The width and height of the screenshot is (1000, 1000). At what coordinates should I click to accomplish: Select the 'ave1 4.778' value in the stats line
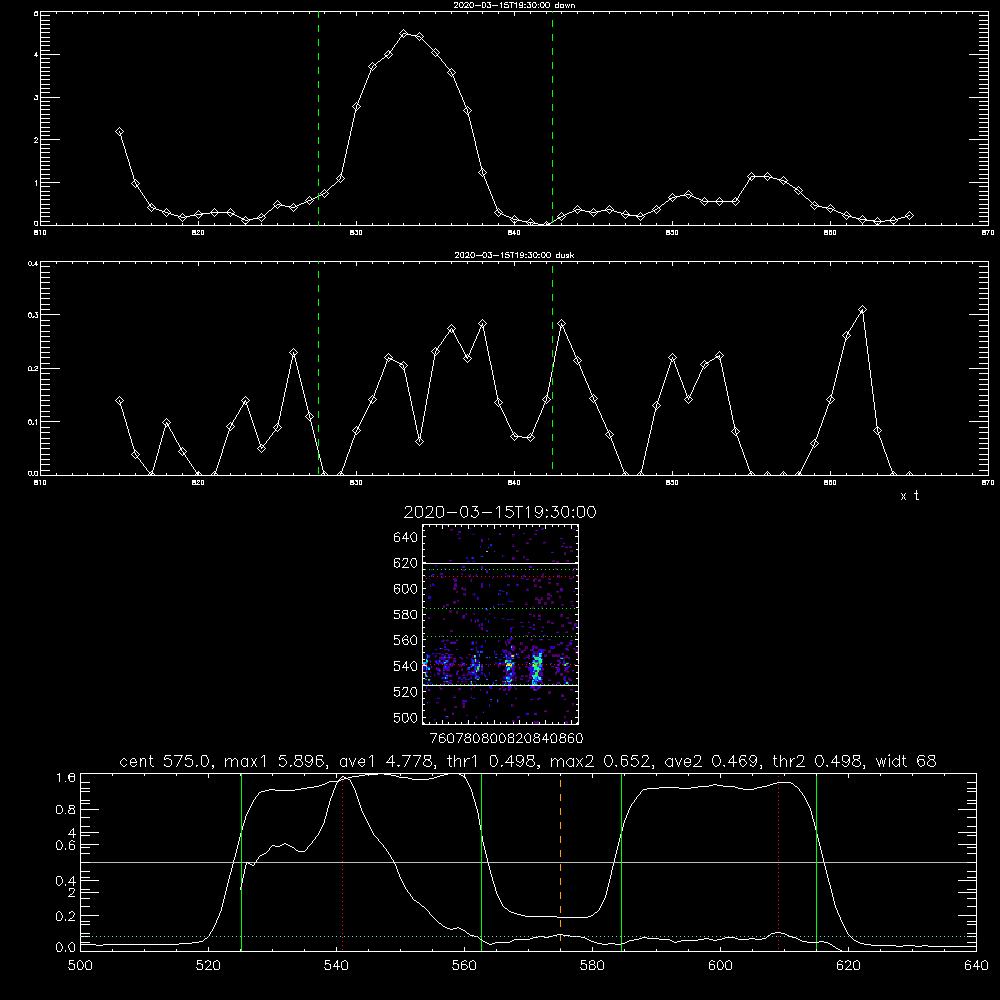(386, 761)
